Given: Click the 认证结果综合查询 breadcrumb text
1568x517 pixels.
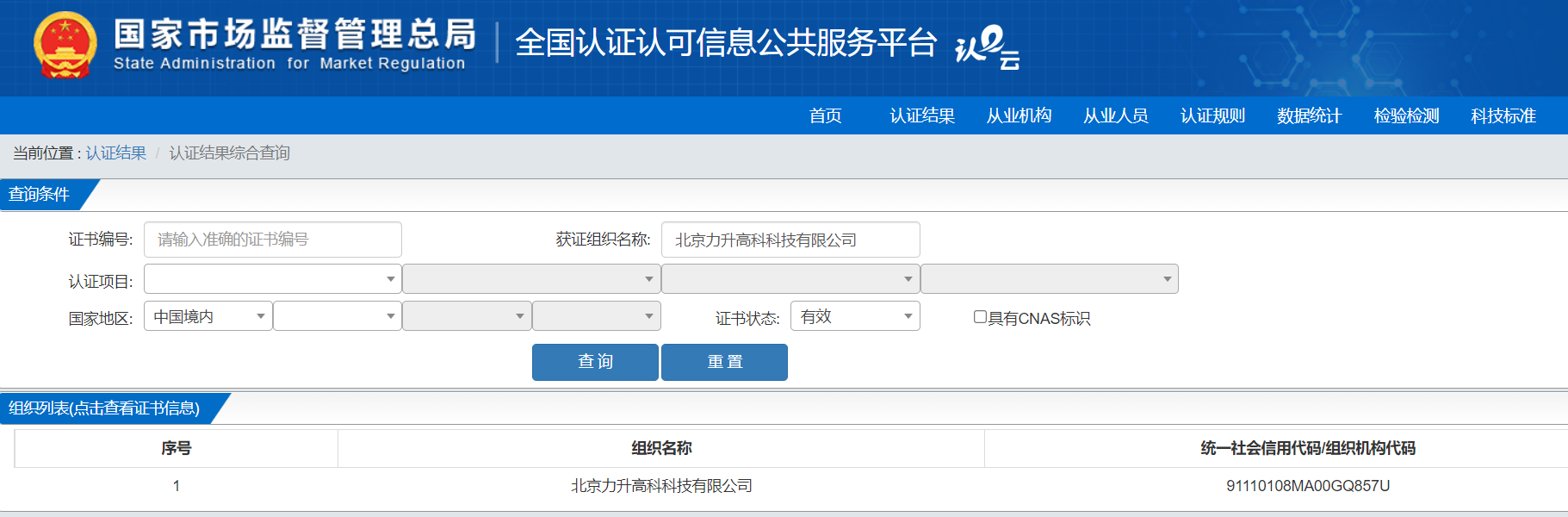Looking at the screenshot, I should (230, 153).
